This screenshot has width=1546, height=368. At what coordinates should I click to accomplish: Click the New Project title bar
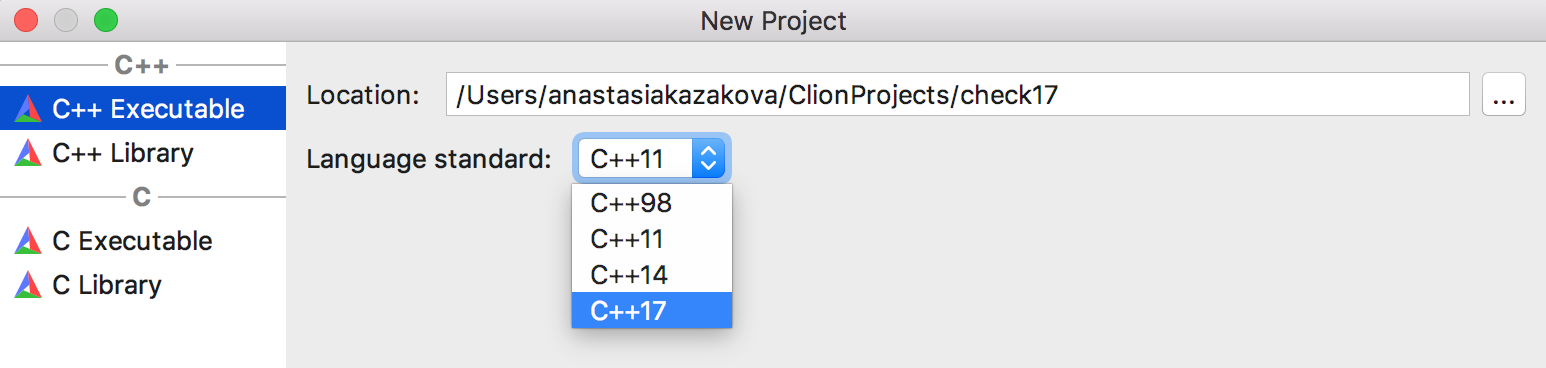[773, 20]
